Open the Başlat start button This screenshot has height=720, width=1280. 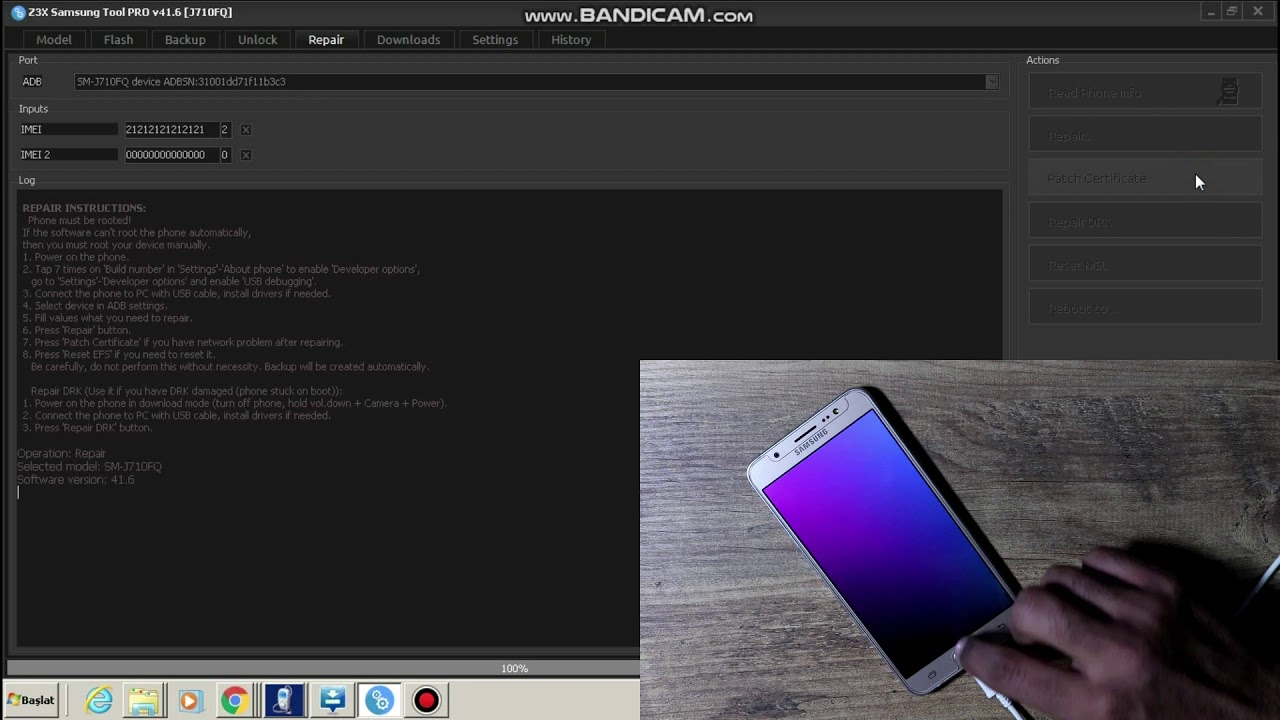31,700
